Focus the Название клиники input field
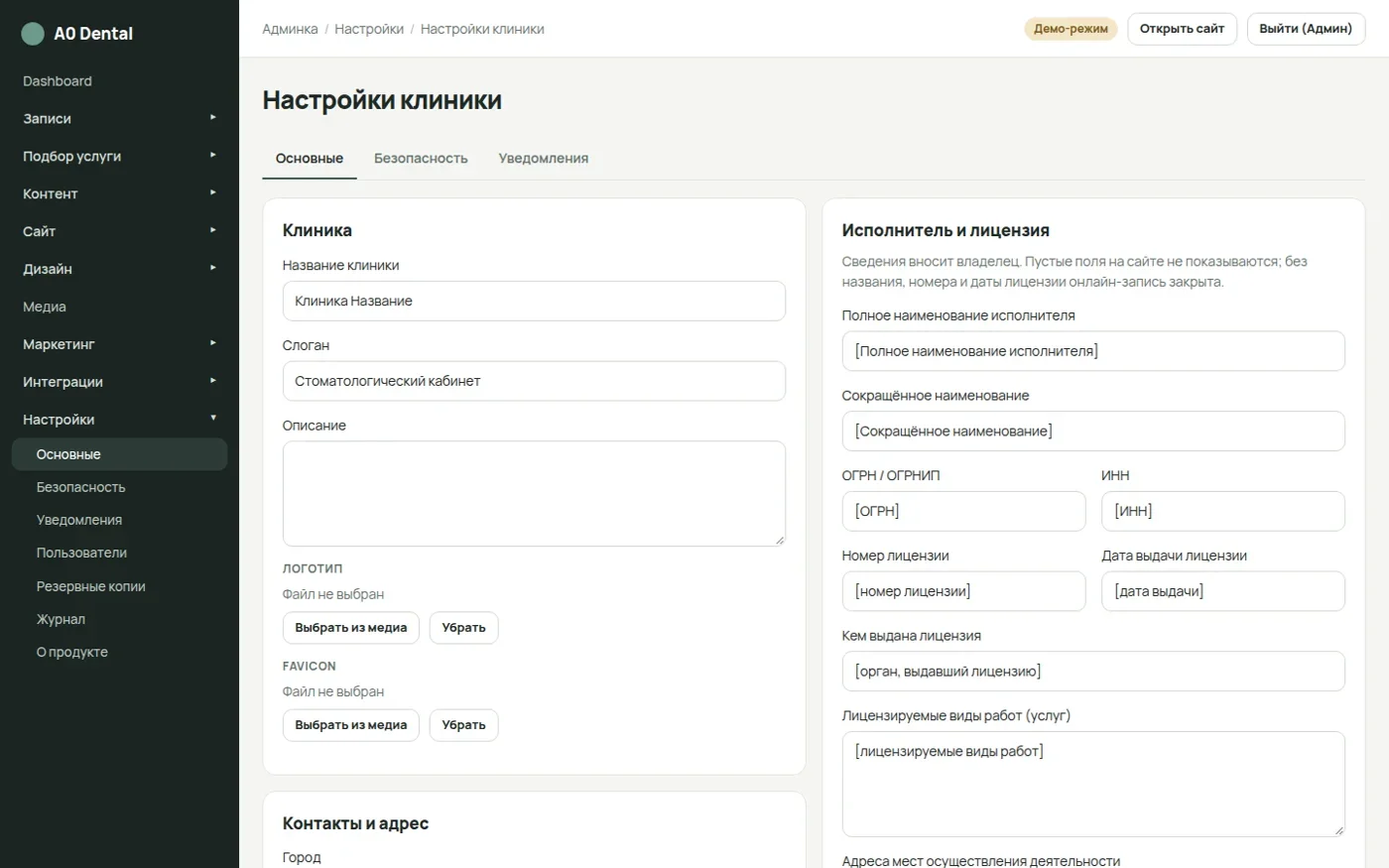1389x868 pixels. [534, 301]
